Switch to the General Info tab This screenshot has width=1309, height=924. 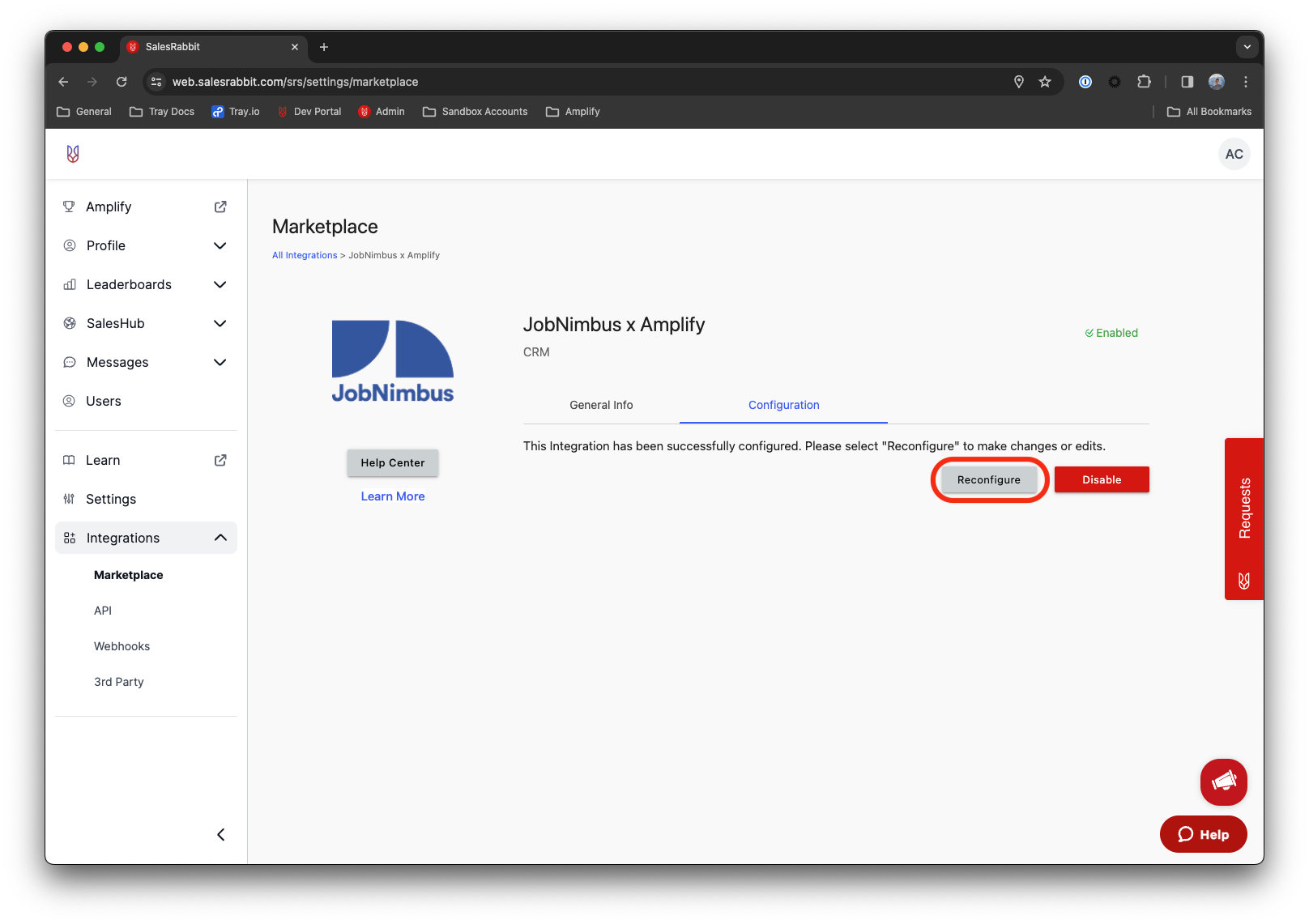click(601, 405)
